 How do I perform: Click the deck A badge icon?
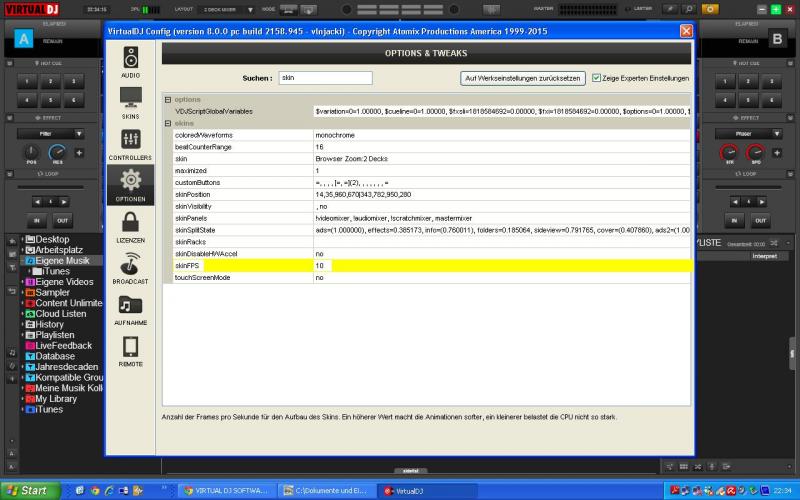point(23,39)
